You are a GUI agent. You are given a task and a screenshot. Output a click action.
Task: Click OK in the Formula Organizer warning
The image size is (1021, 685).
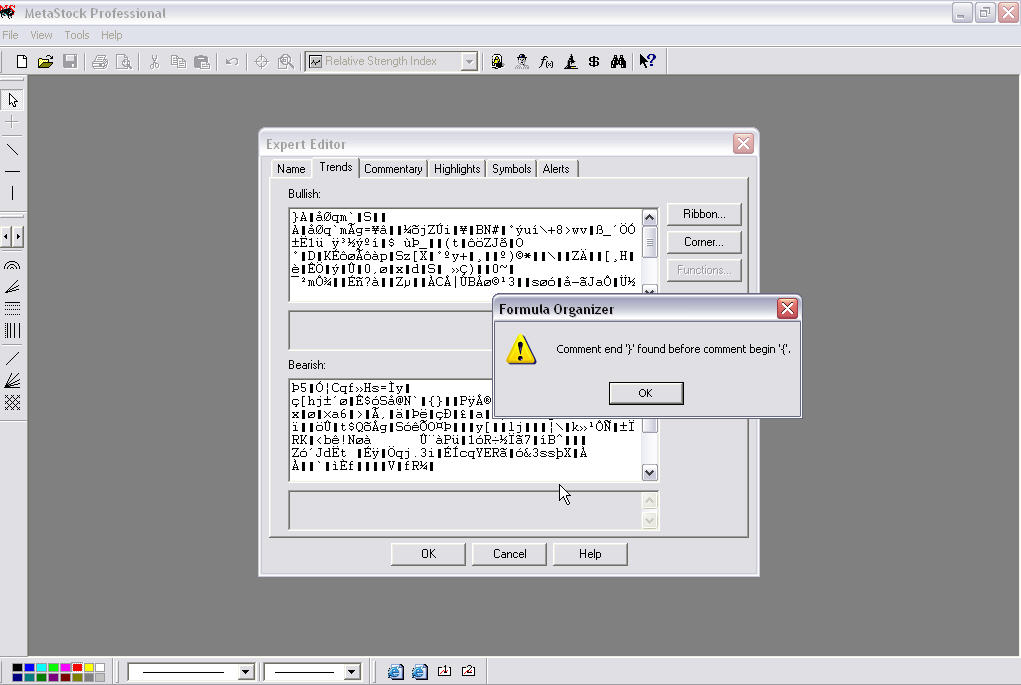click(x=646, y=393)
